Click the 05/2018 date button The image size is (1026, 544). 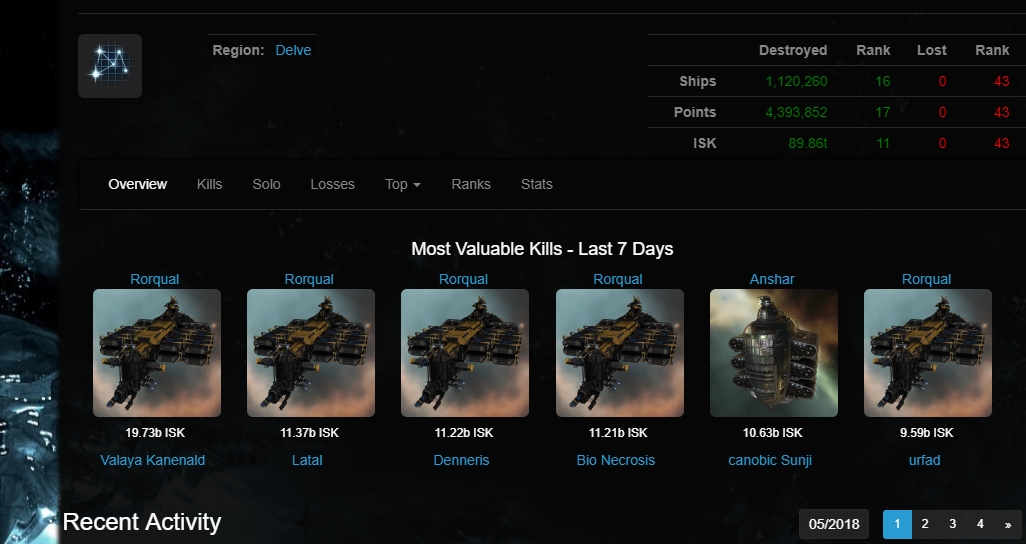coord(834,524)
